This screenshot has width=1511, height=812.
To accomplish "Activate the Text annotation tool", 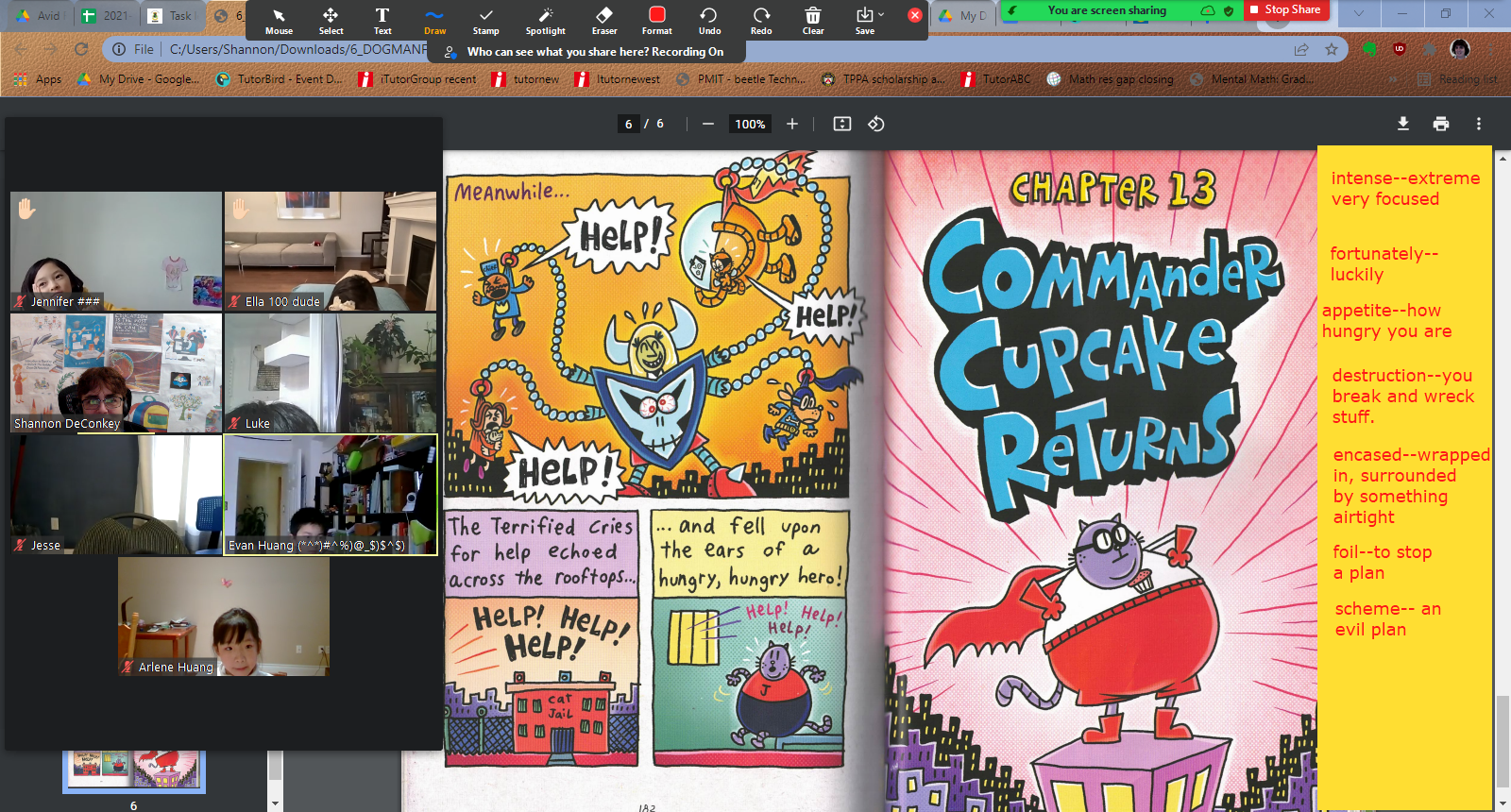I will (x=382, y=21).
